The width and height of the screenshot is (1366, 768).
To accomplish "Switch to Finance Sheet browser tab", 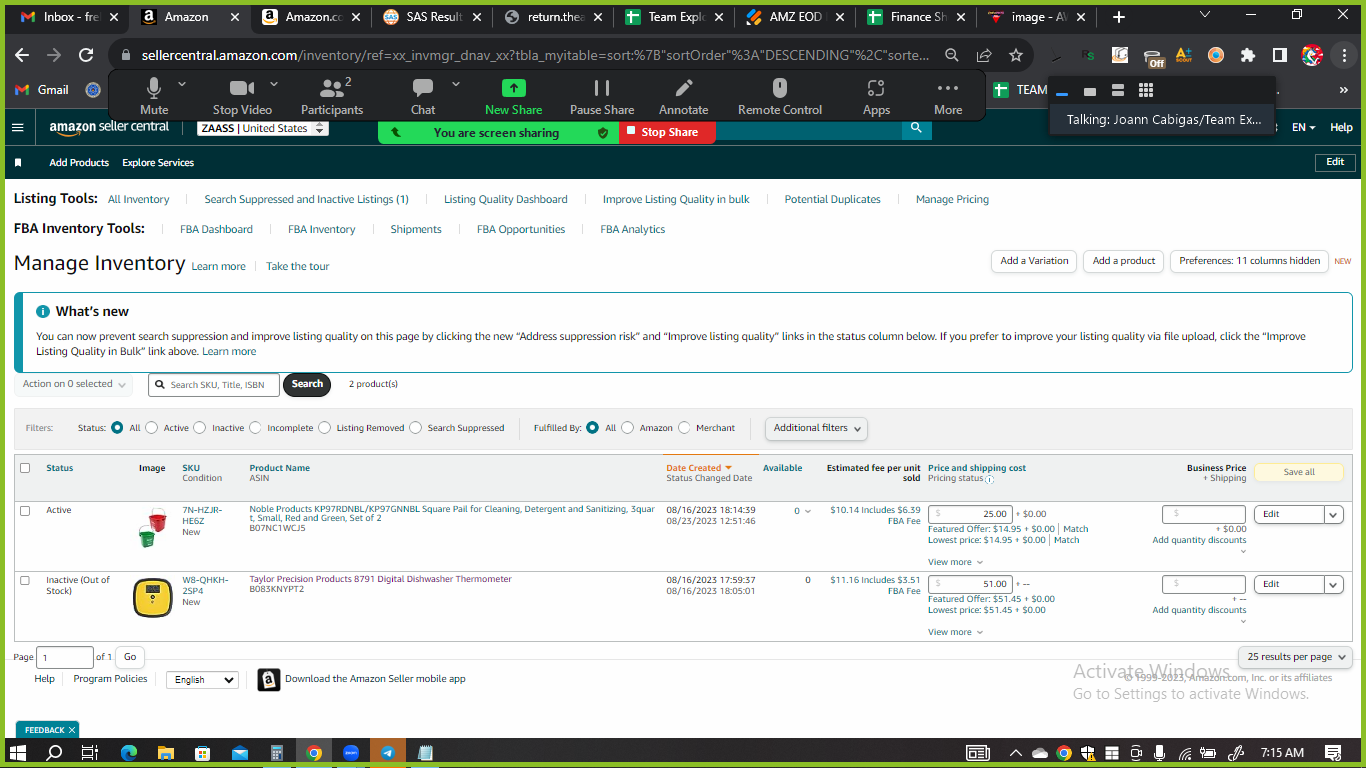I will [x=915, y=17].
